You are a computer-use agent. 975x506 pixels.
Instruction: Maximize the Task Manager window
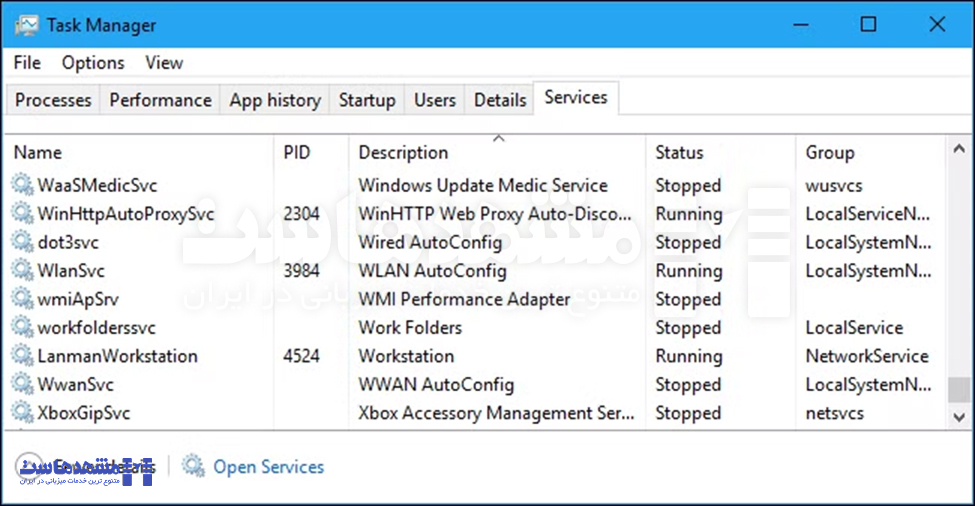point(868,24)
